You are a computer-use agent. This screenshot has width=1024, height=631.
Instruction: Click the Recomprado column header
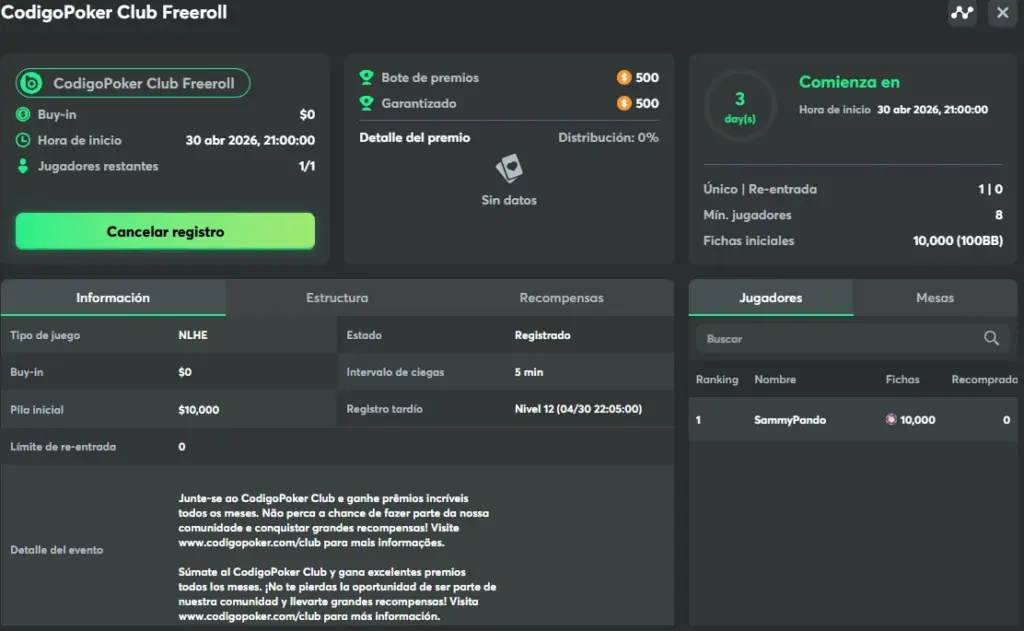[984, 380]
